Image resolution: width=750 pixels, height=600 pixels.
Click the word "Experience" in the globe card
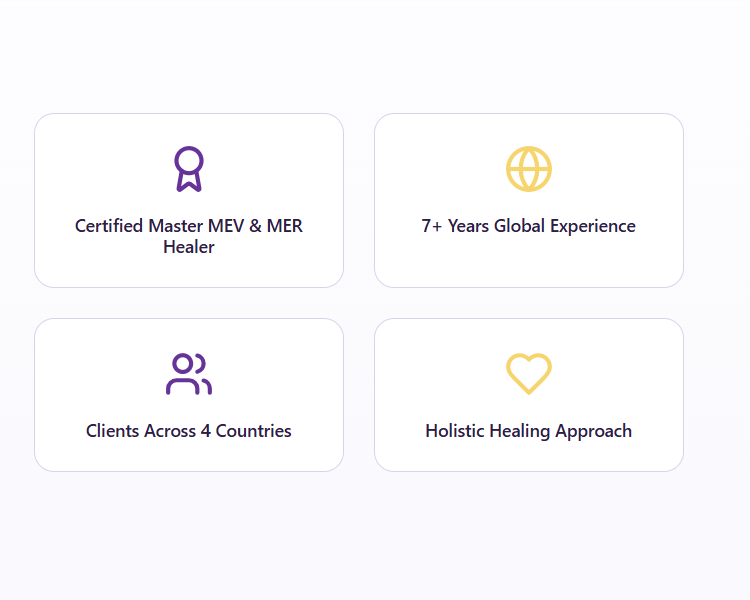tap(589, 226)
